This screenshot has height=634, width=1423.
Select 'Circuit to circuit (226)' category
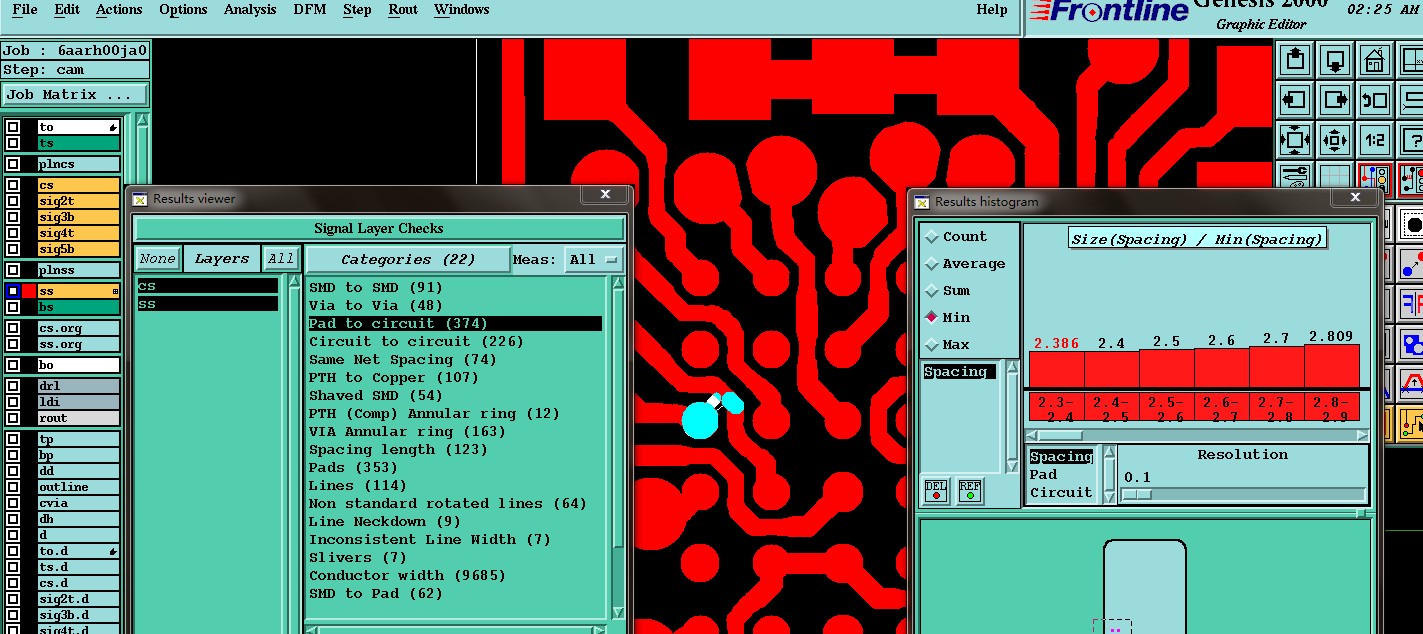pyautogui.click(x=455, y=342)
